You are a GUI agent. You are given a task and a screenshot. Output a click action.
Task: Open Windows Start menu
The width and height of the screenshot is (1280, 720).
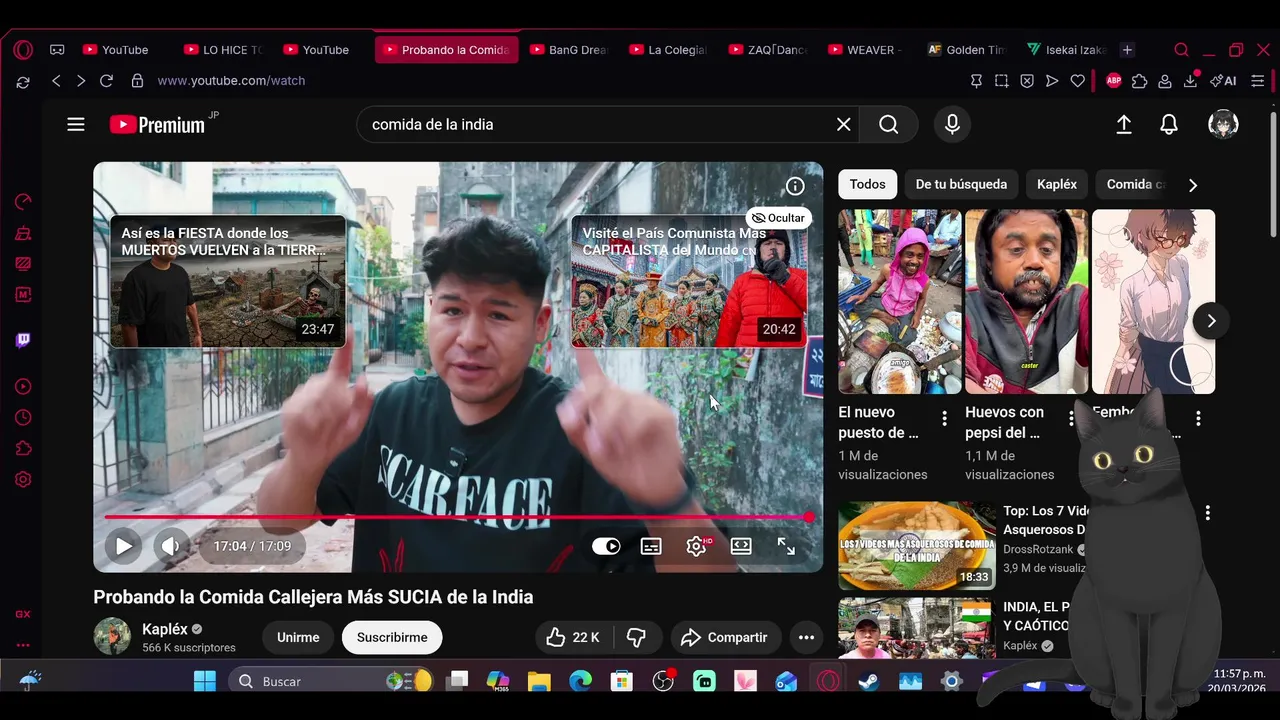[x=205, y=681]
